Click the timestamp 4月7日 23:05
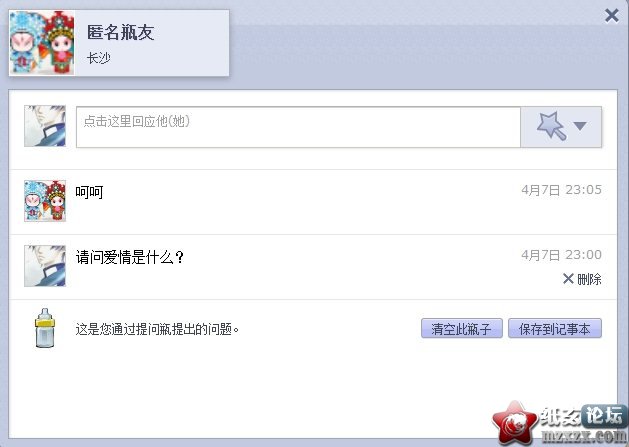Viewport: 629px width, 447px height. tap(561, 190)
